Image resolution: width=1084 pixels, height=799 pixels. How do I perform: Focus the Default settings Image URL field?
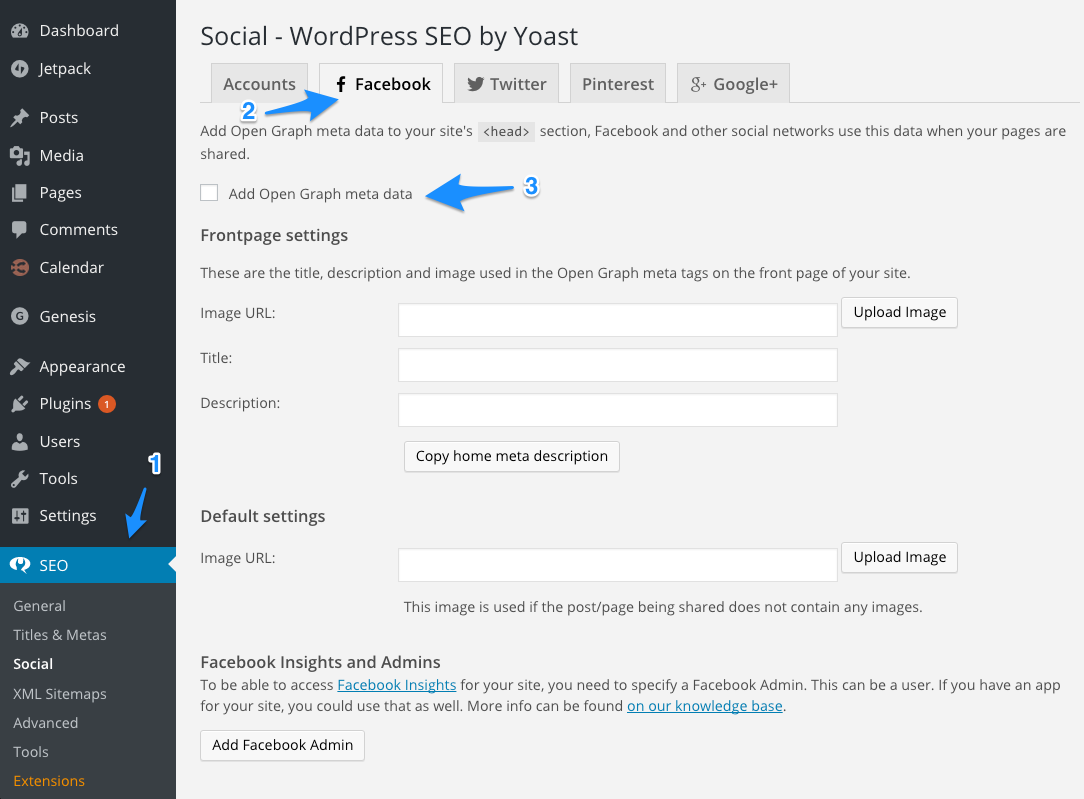617,565
